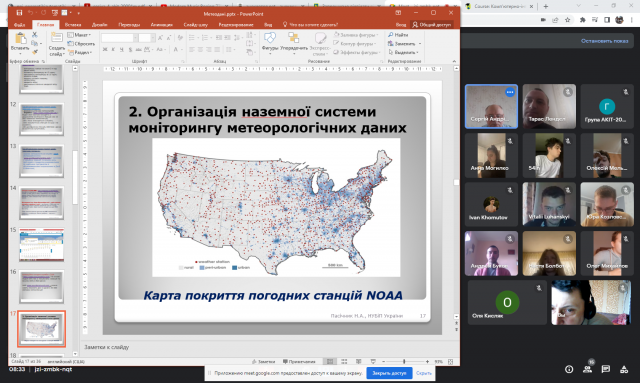Viewport: 640px width, 383px height.
Task: Toggle Bold (Ж) formatting
Action: 105,49
